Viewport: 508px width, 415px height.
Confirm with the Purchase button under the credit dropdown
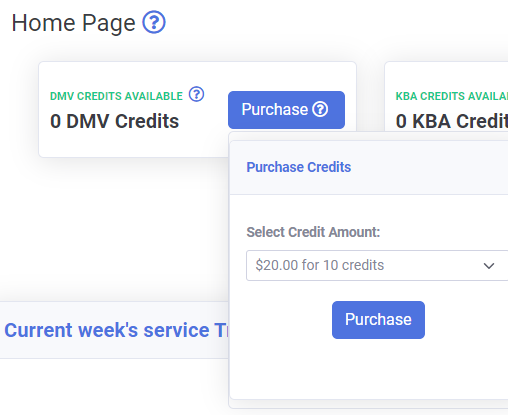378,320
